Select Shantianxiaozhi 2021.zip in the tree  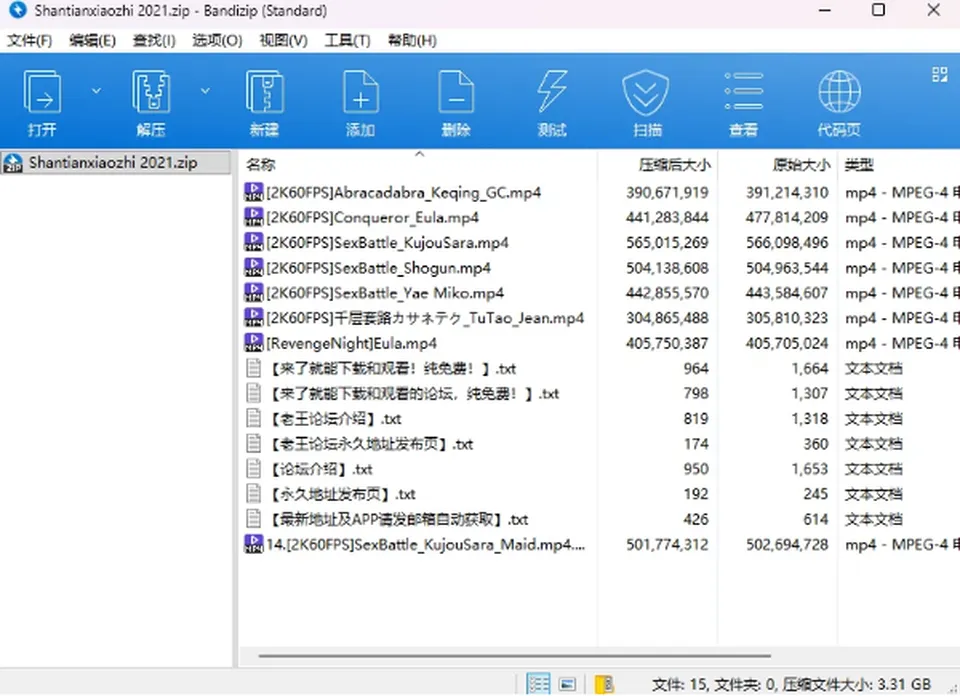115,163
